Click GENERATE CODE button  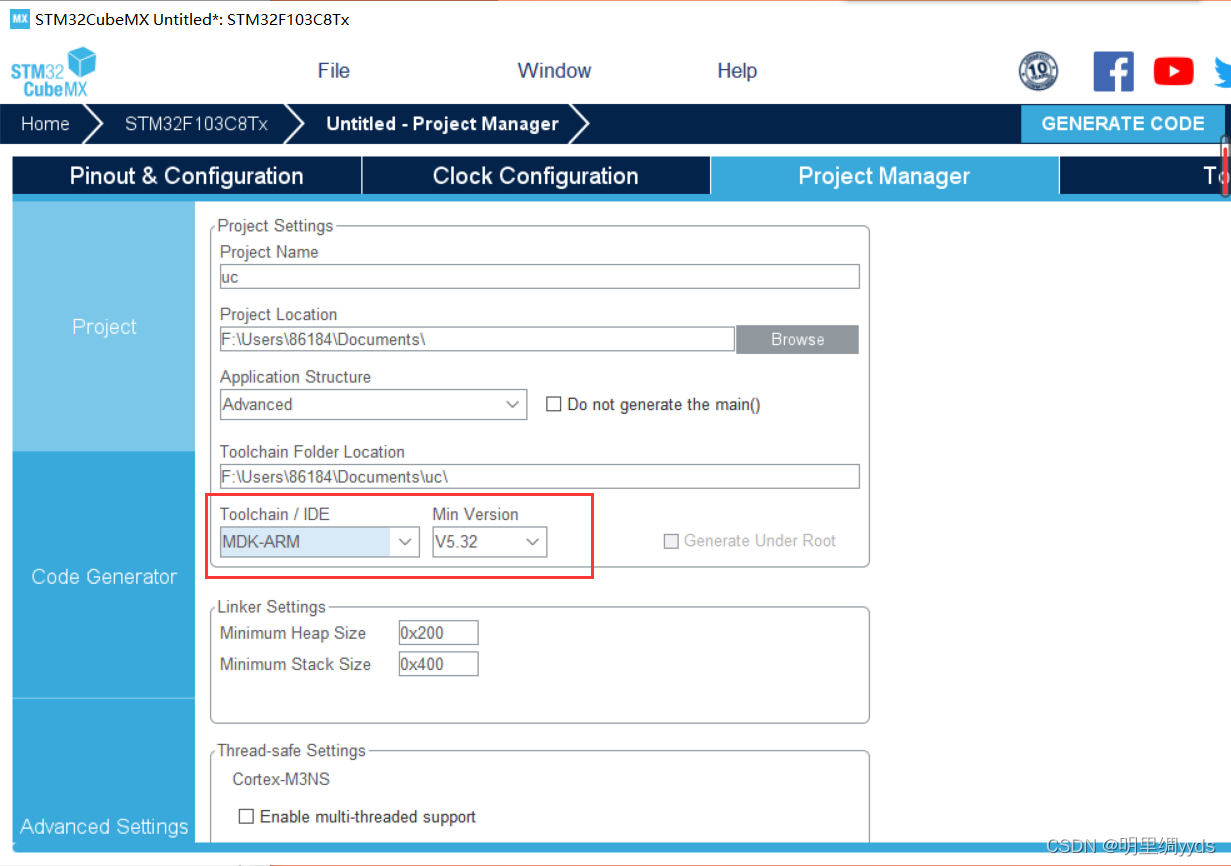(1122, 124)
